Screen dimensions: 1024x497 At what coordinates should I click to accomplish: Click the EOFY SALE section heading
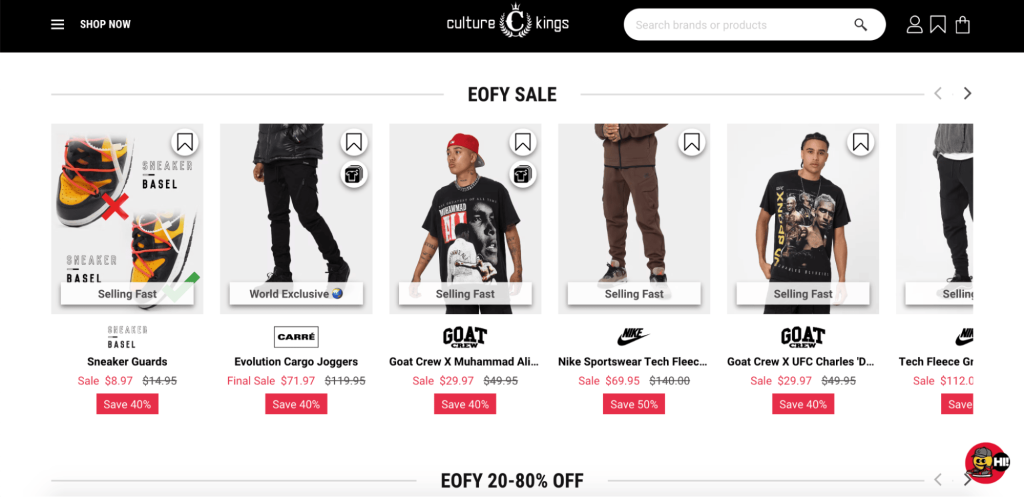(x=512, y=95)
